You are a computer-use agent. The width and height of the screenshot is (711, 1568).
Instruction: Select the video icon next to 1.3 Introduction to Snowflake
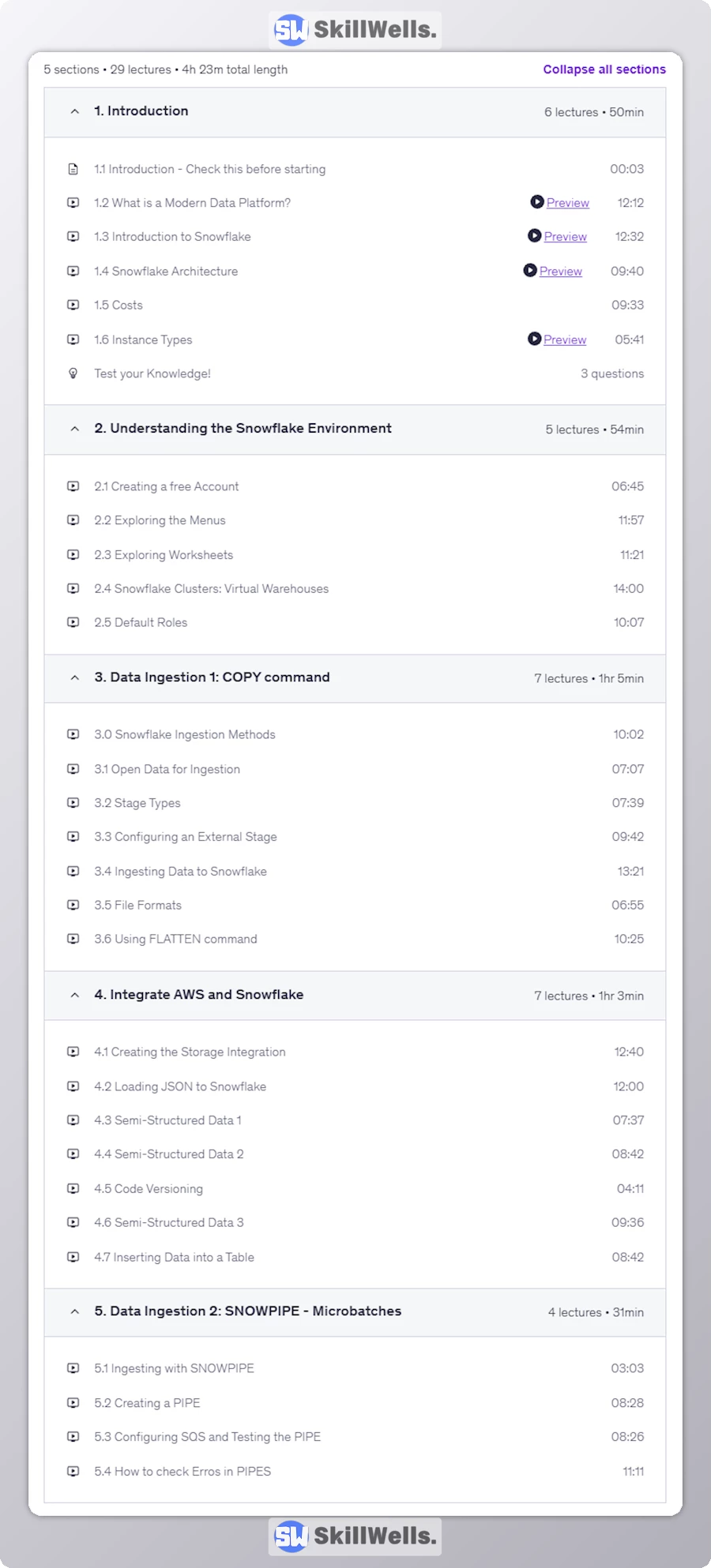click(x=73, y=236)
